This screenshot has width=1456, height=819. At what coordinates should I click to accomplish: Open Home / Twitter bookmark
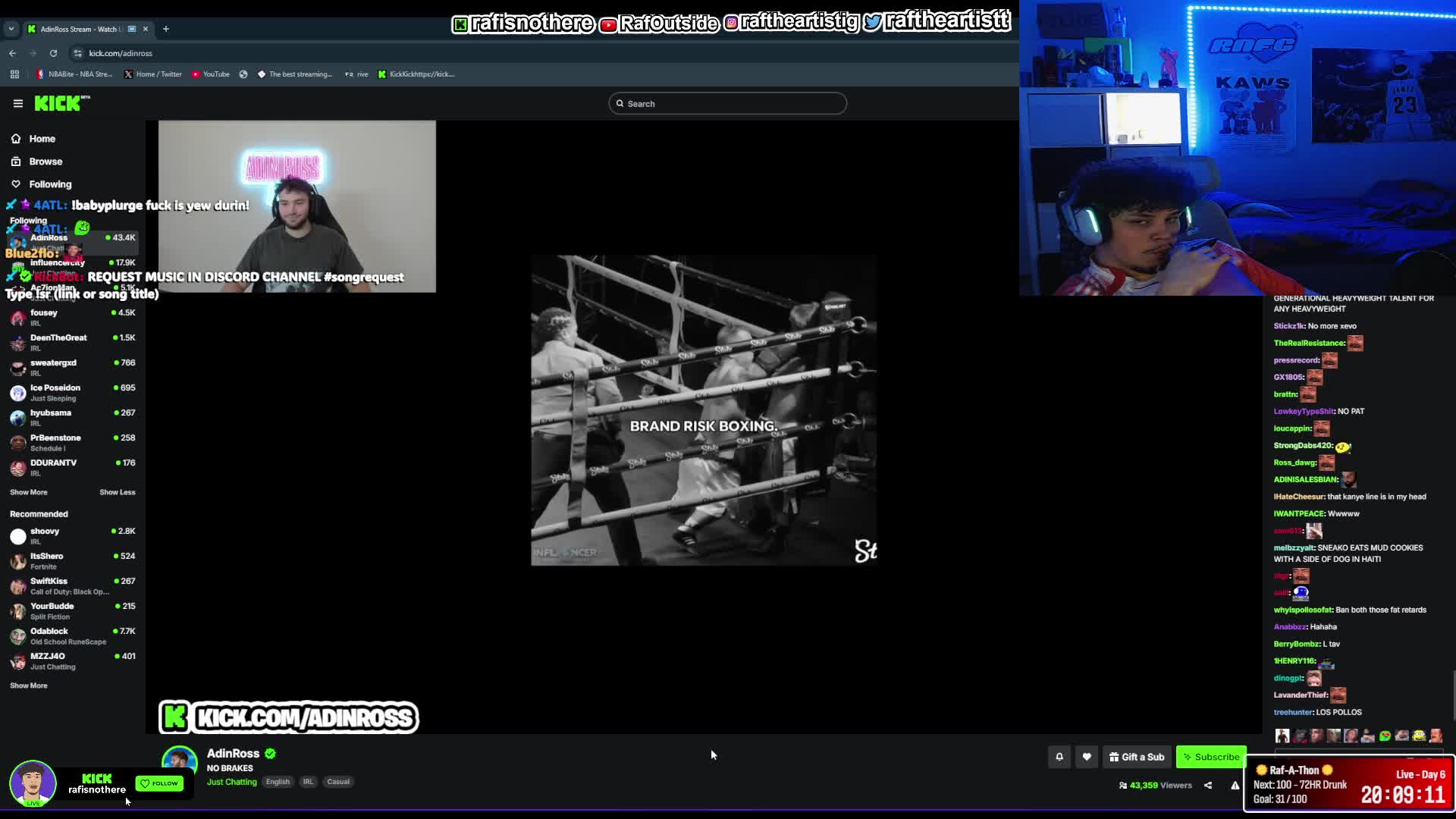coord(153,74)
